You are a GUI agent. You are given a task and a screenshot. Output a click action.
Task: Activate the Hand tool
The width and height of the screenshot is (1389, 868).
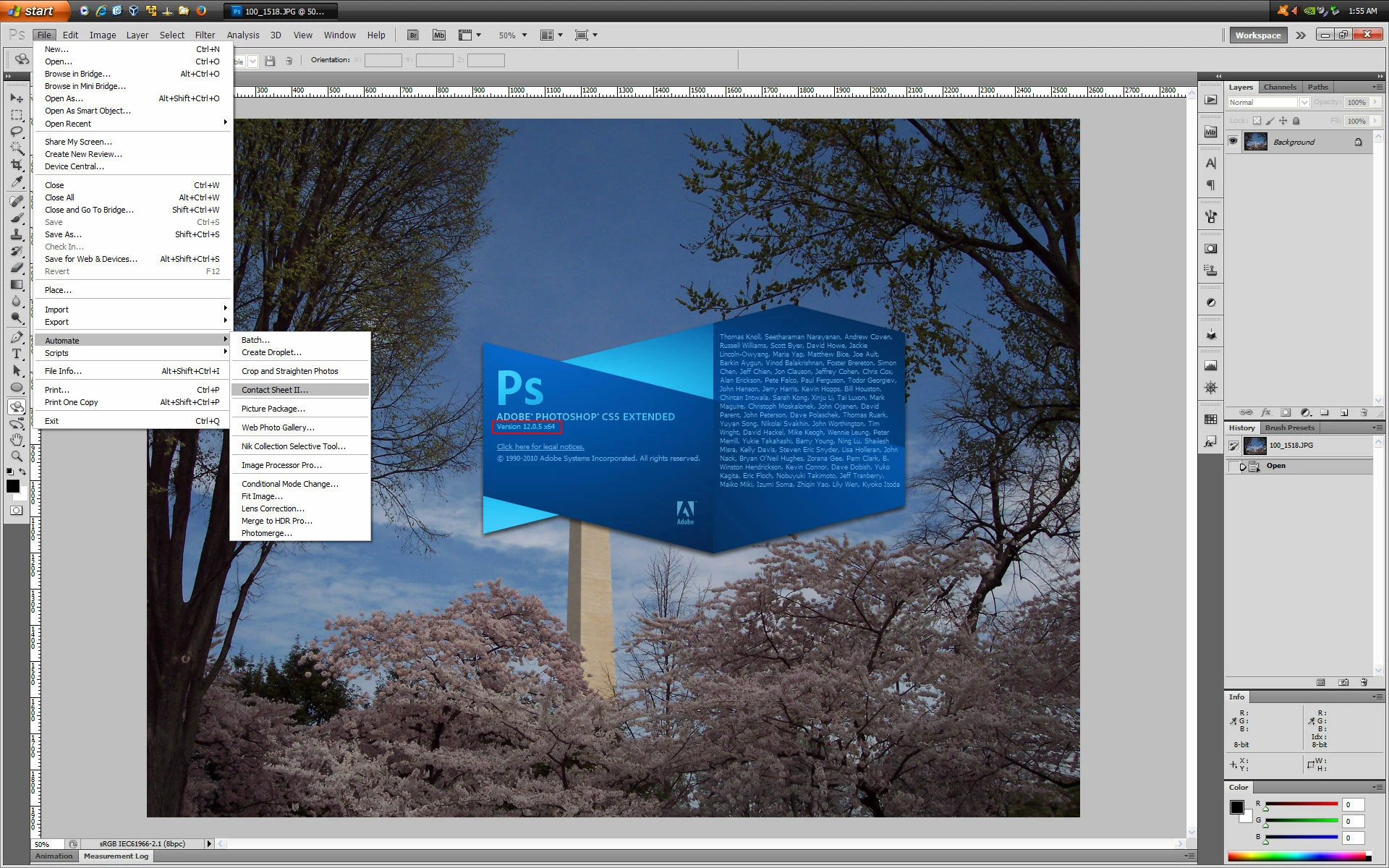click(x=17, y=439)
